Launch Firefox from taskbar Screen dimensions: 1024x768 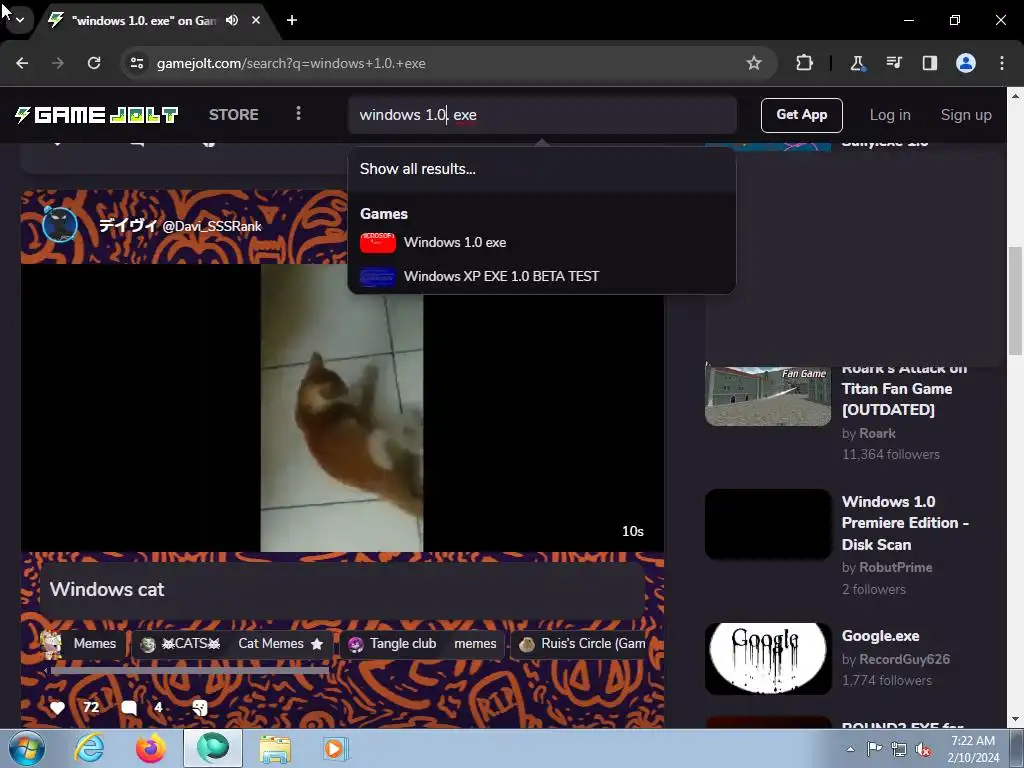pos(151,749)
